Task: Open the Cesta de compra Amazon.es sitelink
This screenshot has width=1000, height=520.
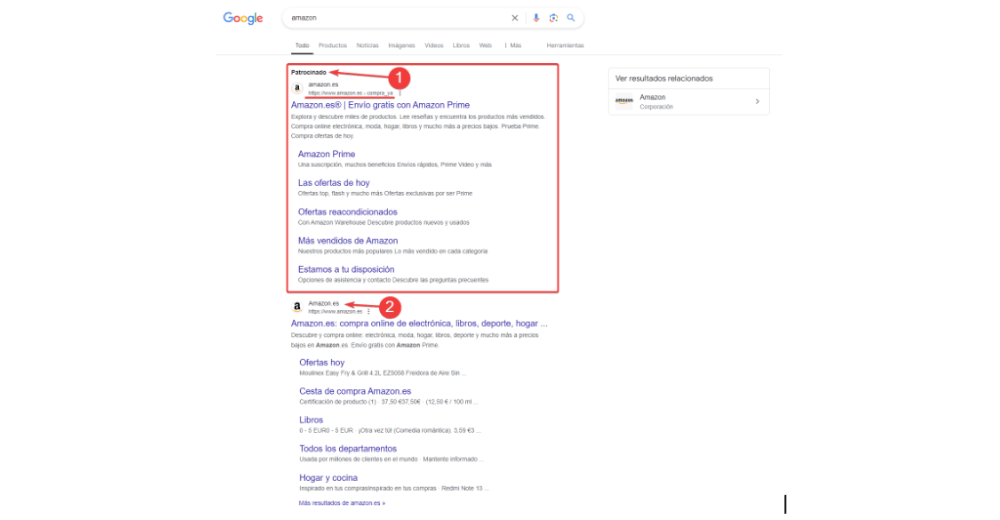Action: coord(355,391)
